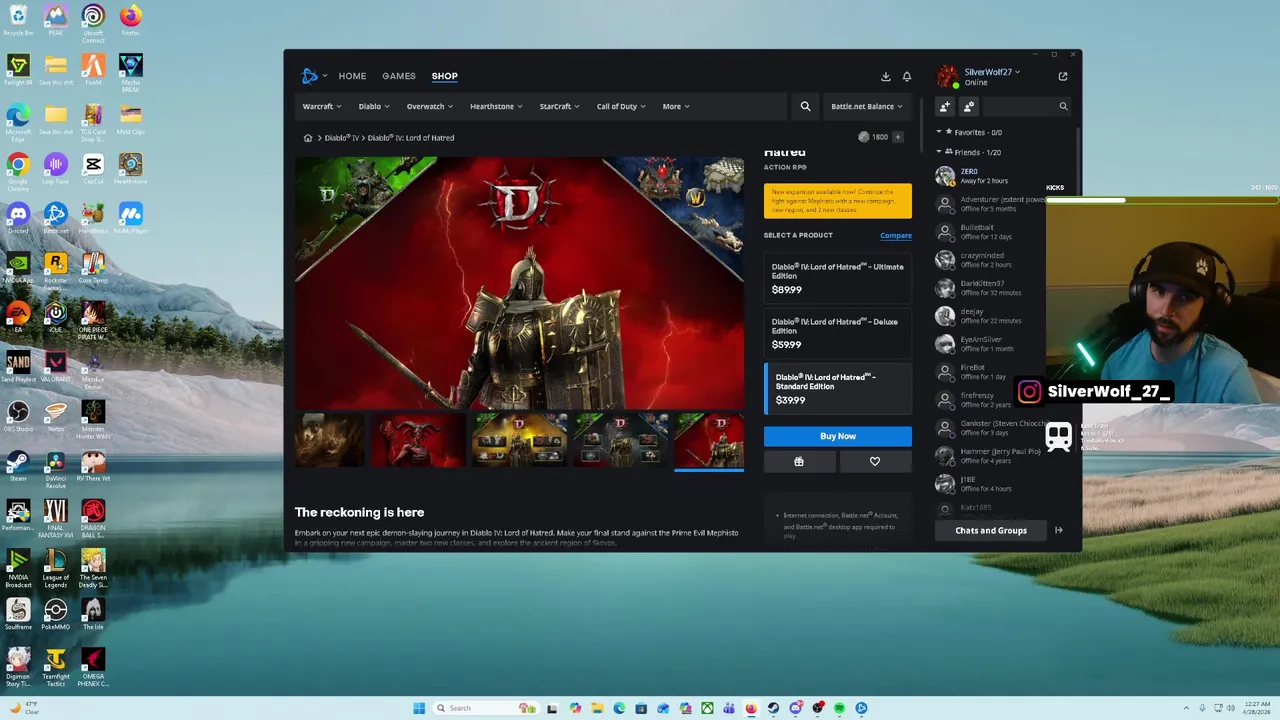Image resolution: width=1280 pixels, height=720 pixels.
Task: Click the shop search magnifier icon
Action: click(x=805, y=106)
